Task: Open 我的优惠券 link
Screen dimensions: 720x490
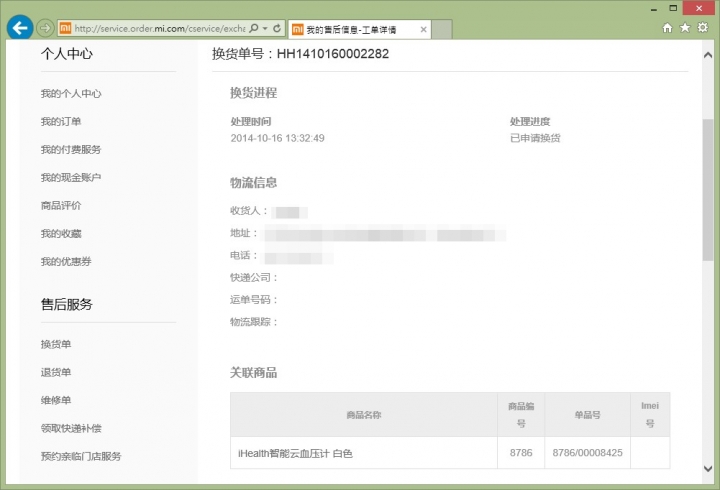Action: point(66,262)
